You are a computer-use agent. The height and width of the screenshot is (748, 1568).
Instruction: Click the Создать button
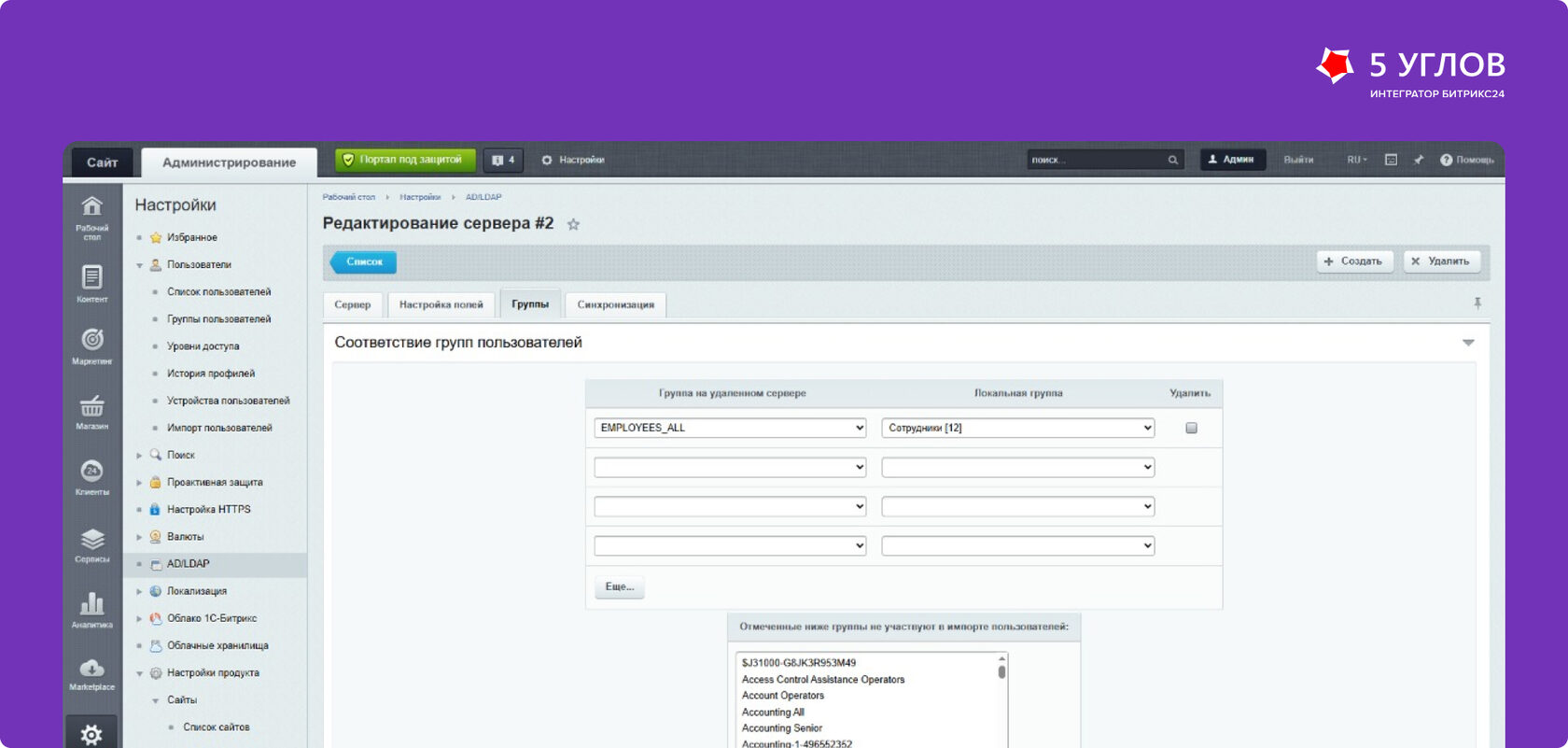[x=1354, y=261]
